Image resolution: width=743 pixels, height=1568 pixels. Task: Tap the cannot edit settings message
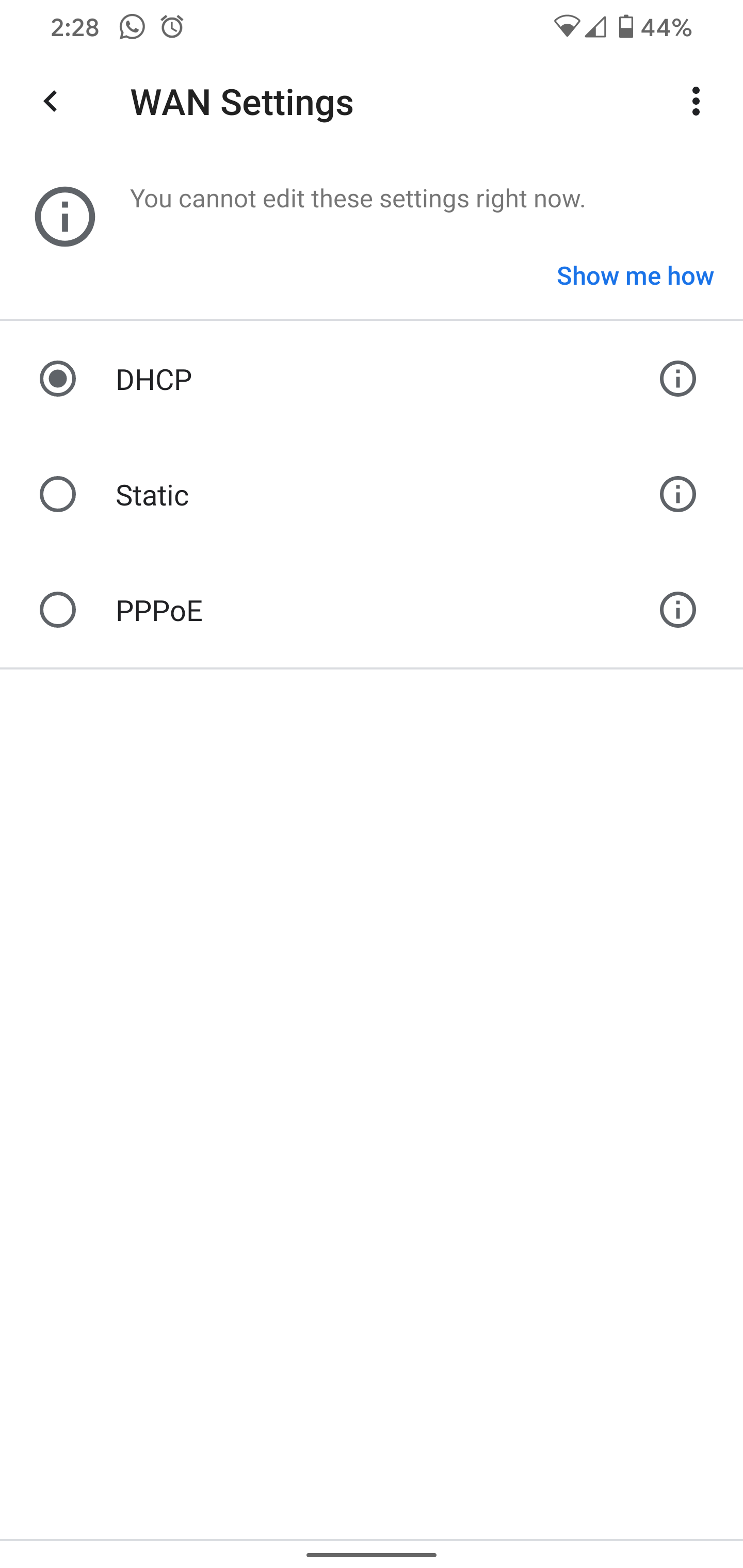pyautogui.click(x=358, y=199)
